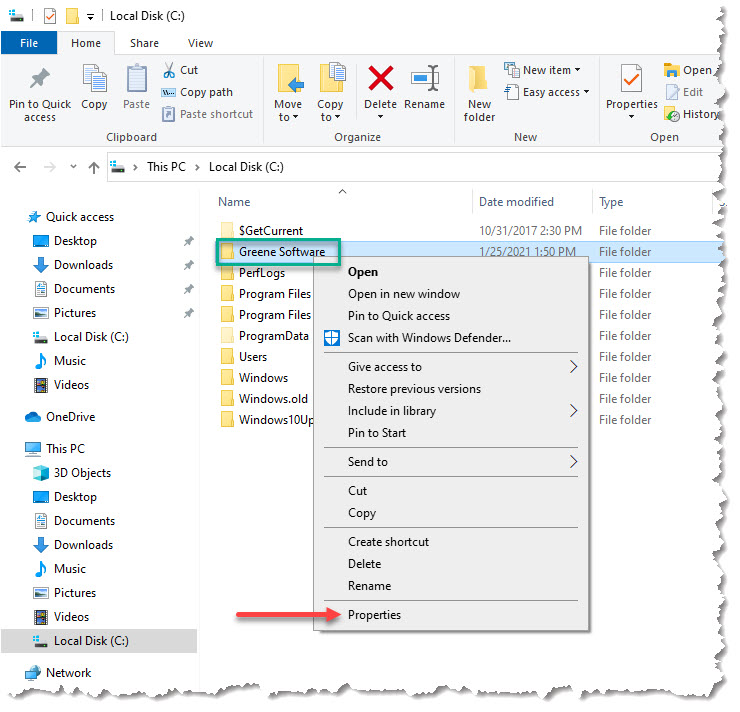Click the Rename icon in the Organize group
Image resolution: width=740 pixels, height=712 pixels.
[x=425, y=81]
